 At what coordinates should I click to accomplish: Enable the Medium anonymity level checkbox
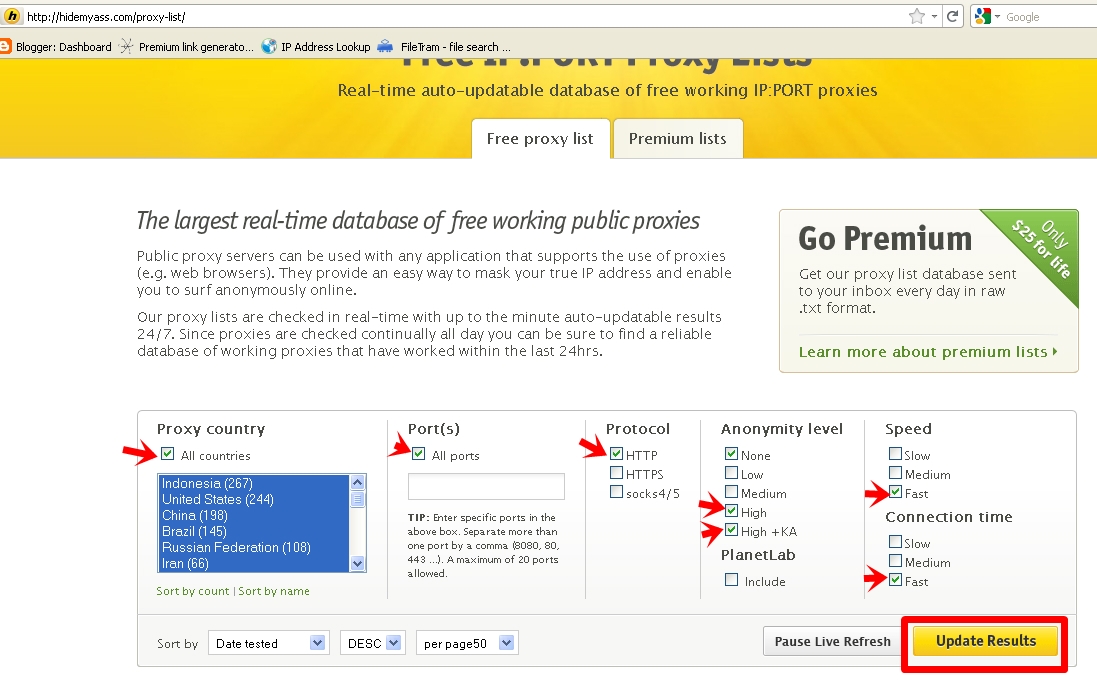(732, 492)
